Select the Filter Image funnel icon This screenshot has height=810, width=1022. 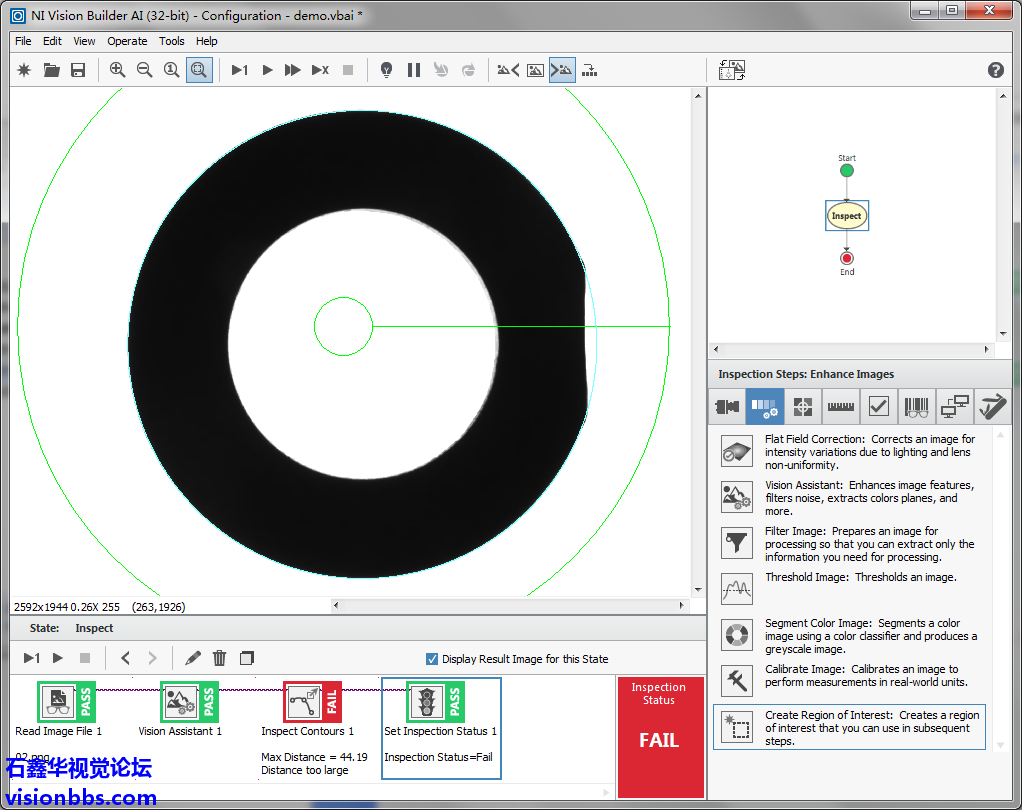737,543
